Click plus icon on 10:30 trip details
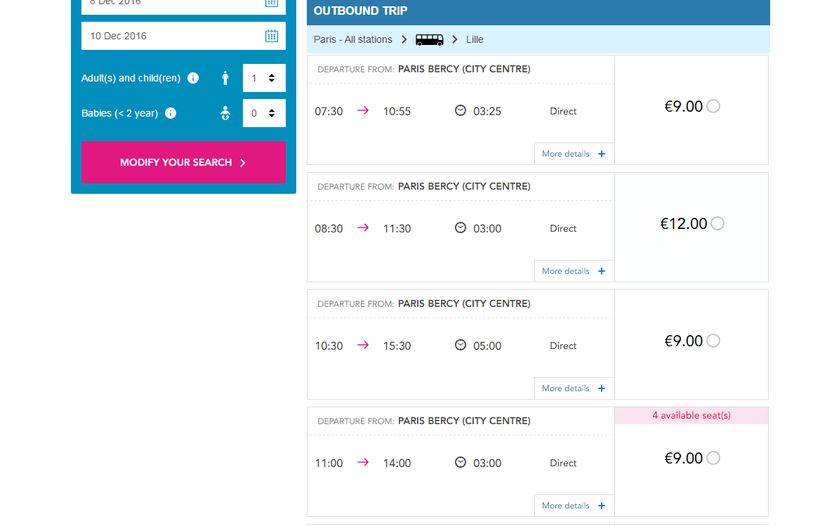This screenshot has height=526, width=820. click(x=601, y=388)
